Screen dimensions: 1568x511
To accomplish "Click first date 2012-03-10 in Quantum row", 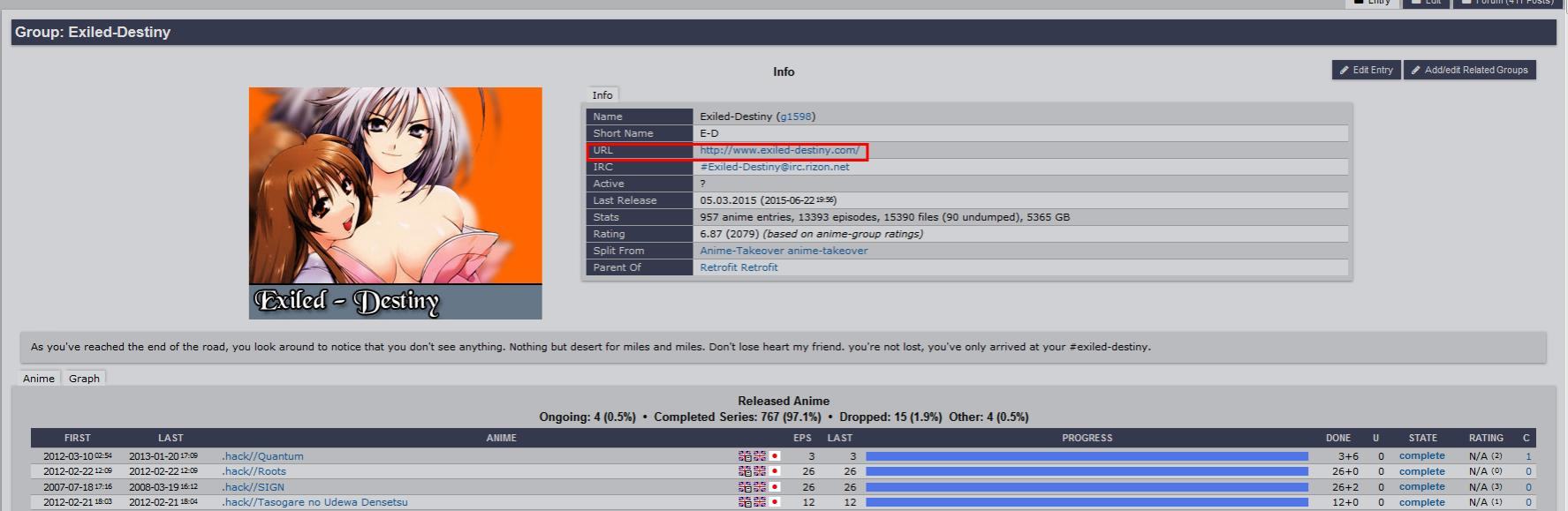I will pyautogui.click(x=68, y=456).
